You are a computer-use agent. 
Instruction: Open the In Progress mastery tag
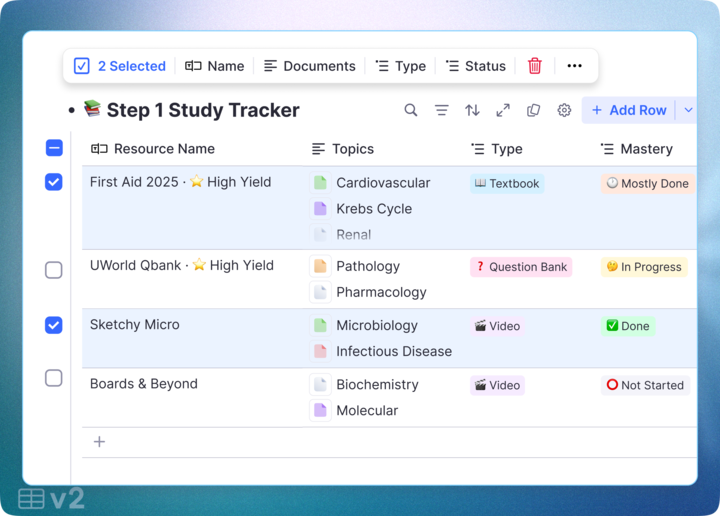pyautogui.click(x=644, y=267)
